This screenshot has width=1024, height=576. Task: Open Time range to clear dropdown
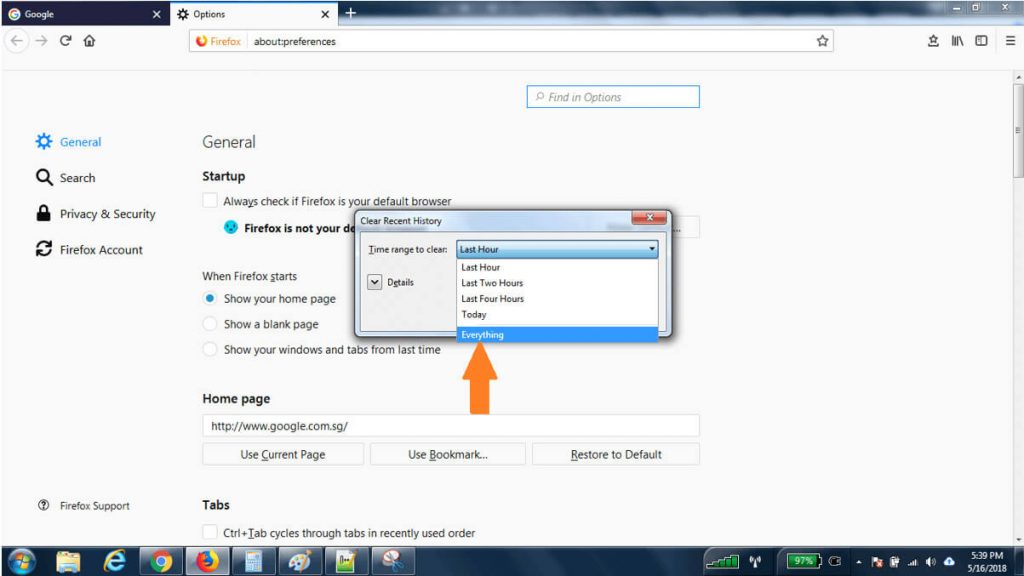tap(557, 249)
